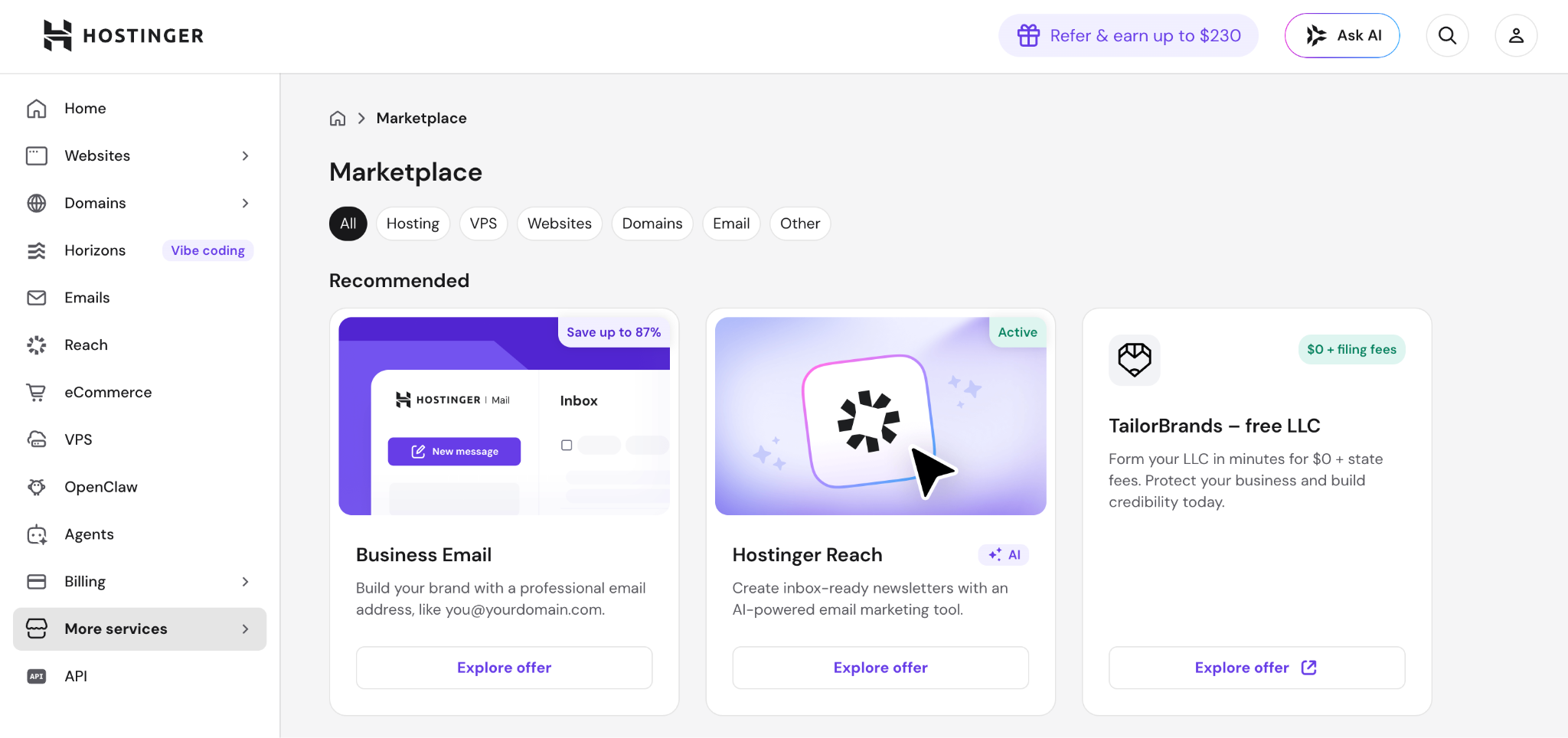Click the Active status badge
Viewport: 1568px width, 738px height.
(x=1018, y=332)
